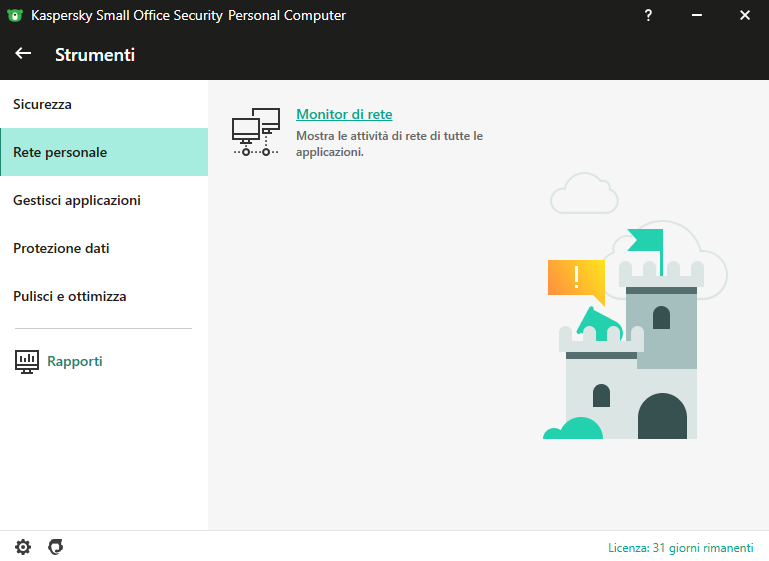Viewport: 769px width, 561px height.
Task: Open the Gestisci applicazioni section
Action: point(104,200)
